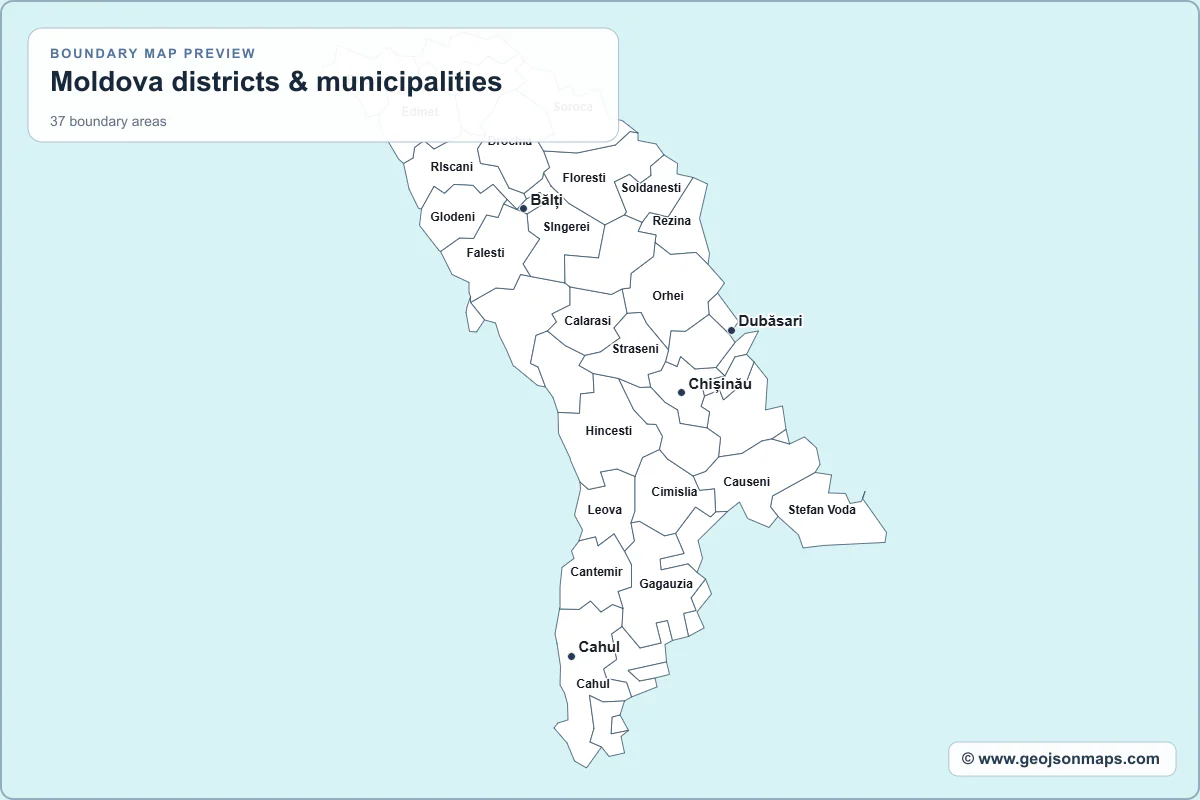This screenshot has width=1200, height=800.
Task: Select the Orhei district label
Action: (x=668, y=296)
